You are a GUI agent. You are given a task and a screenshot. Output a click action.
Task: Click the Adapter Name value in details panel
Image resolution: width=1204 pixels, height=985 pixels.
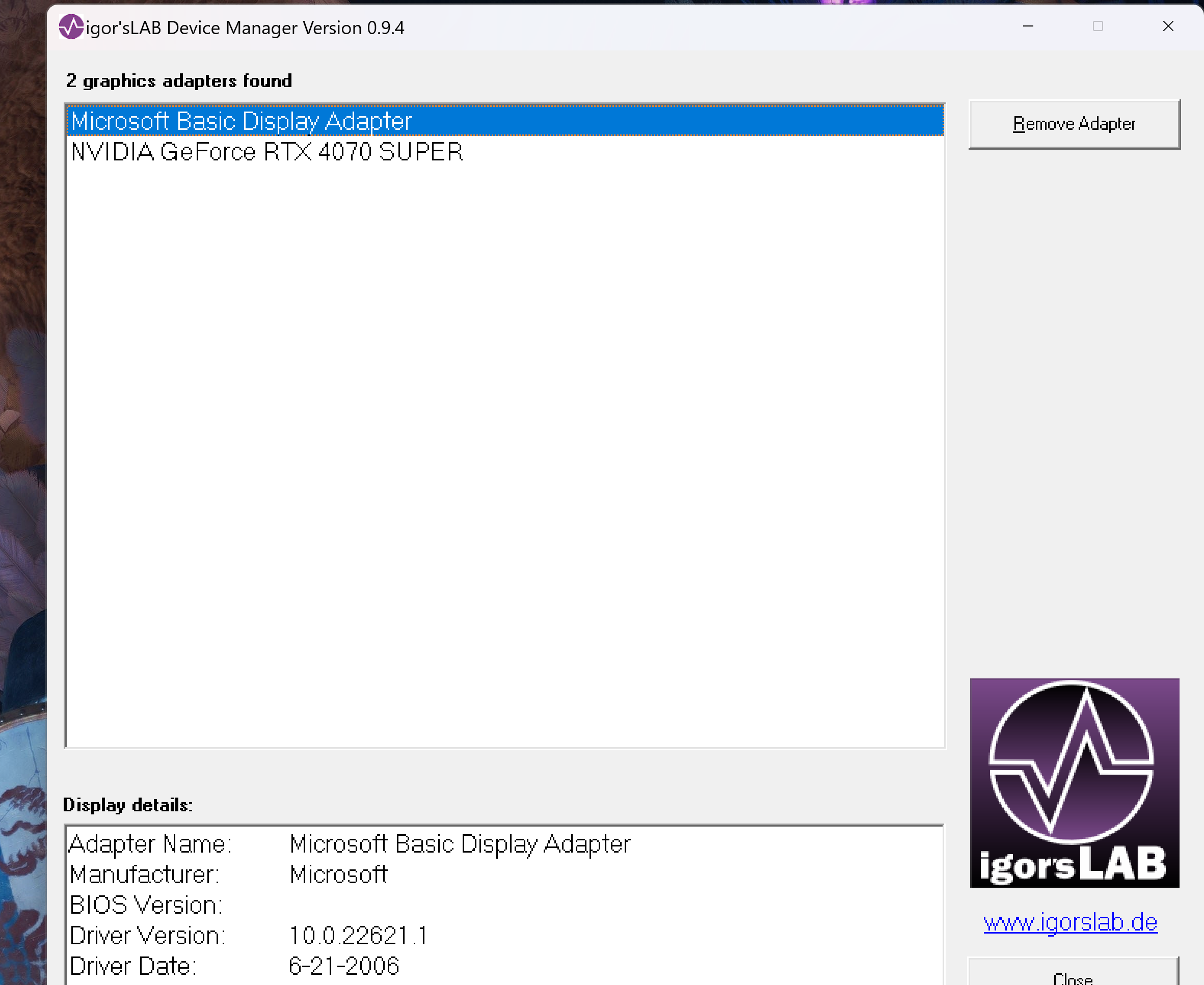pos(459,844)
